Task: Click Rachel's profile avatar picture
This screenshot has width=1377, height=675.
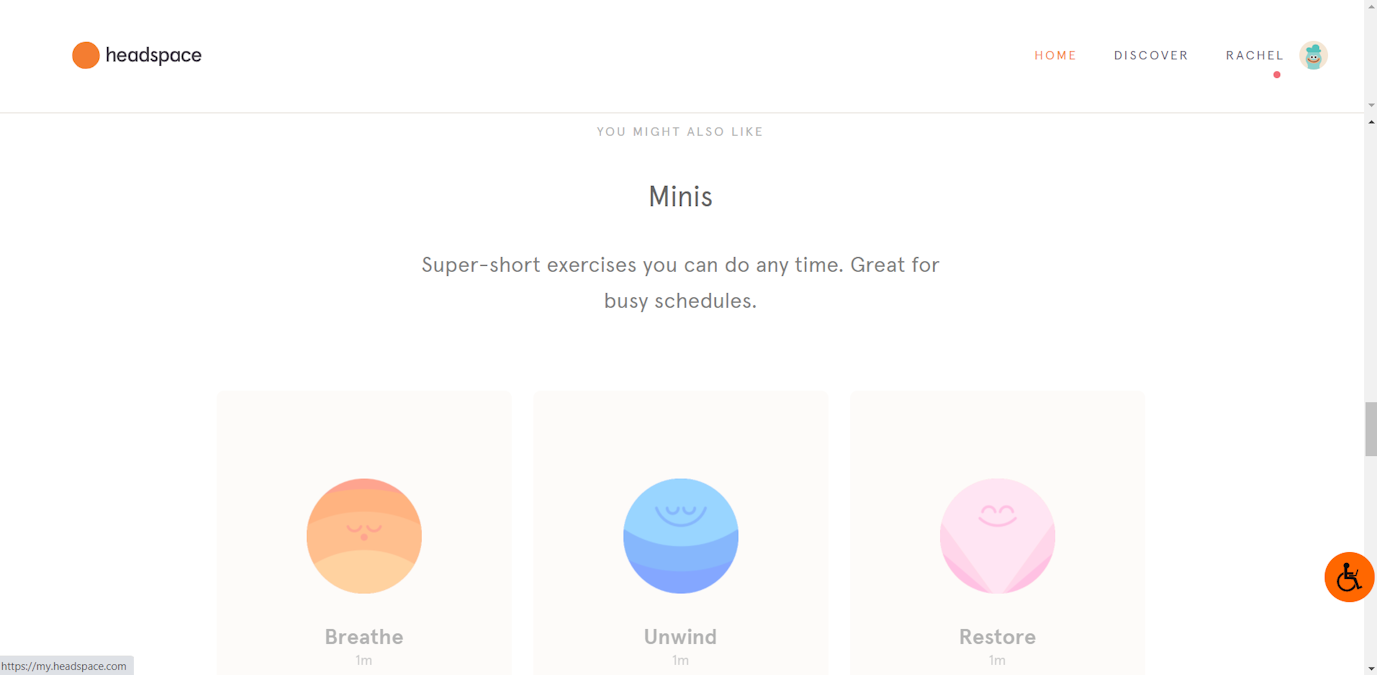Action: [x=1313, y=55]
